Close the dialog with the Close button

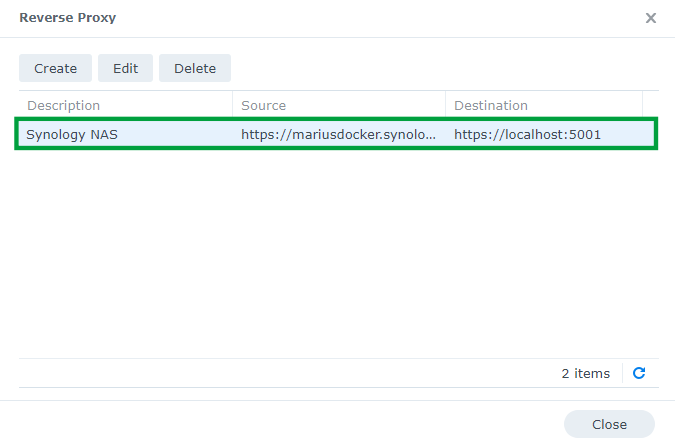click(x=609, y=424)
